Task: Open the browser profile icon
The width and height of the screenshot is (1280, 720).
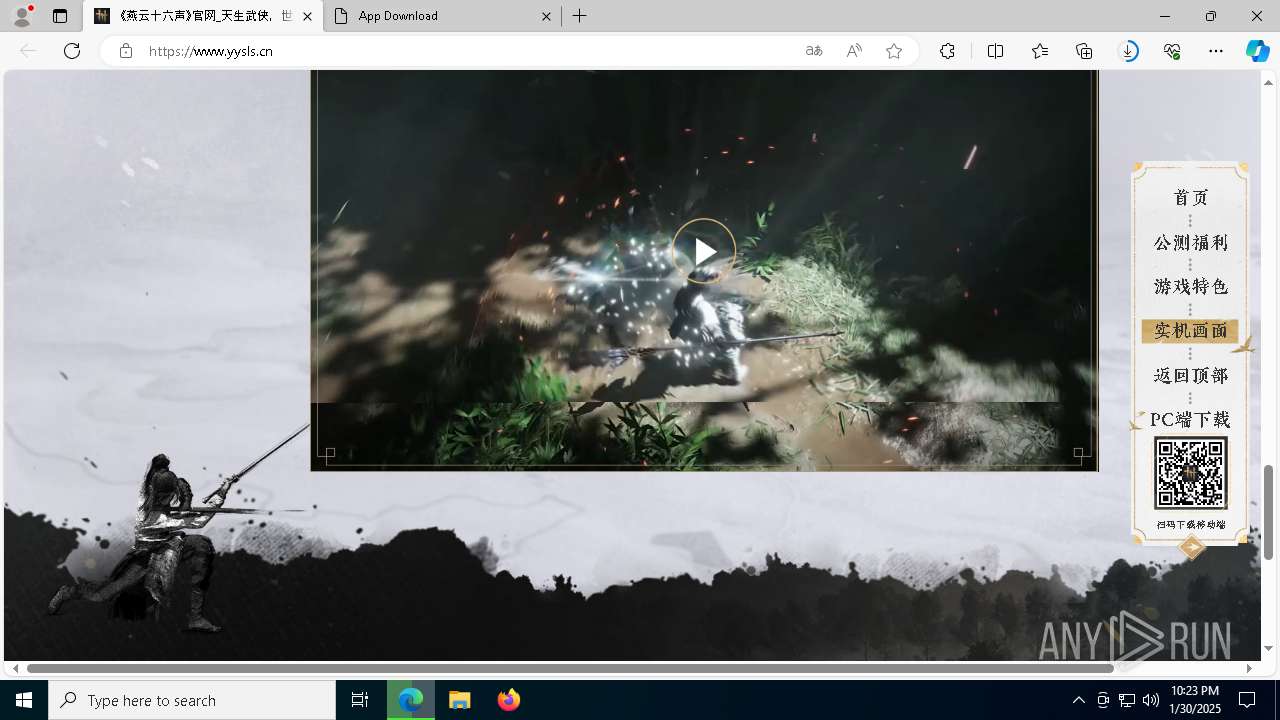Action: click(x=21, y=16)
